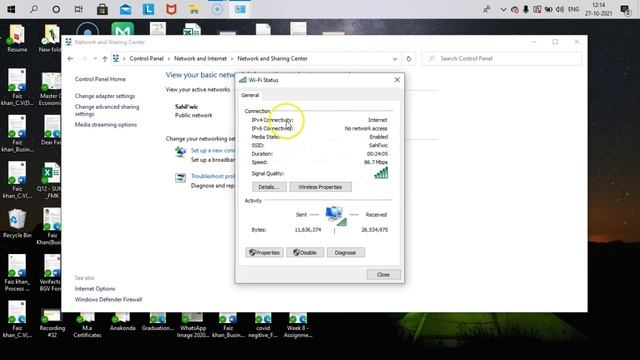
Task: Open the Mail app on the taskbar
Action: pos(125,9)
